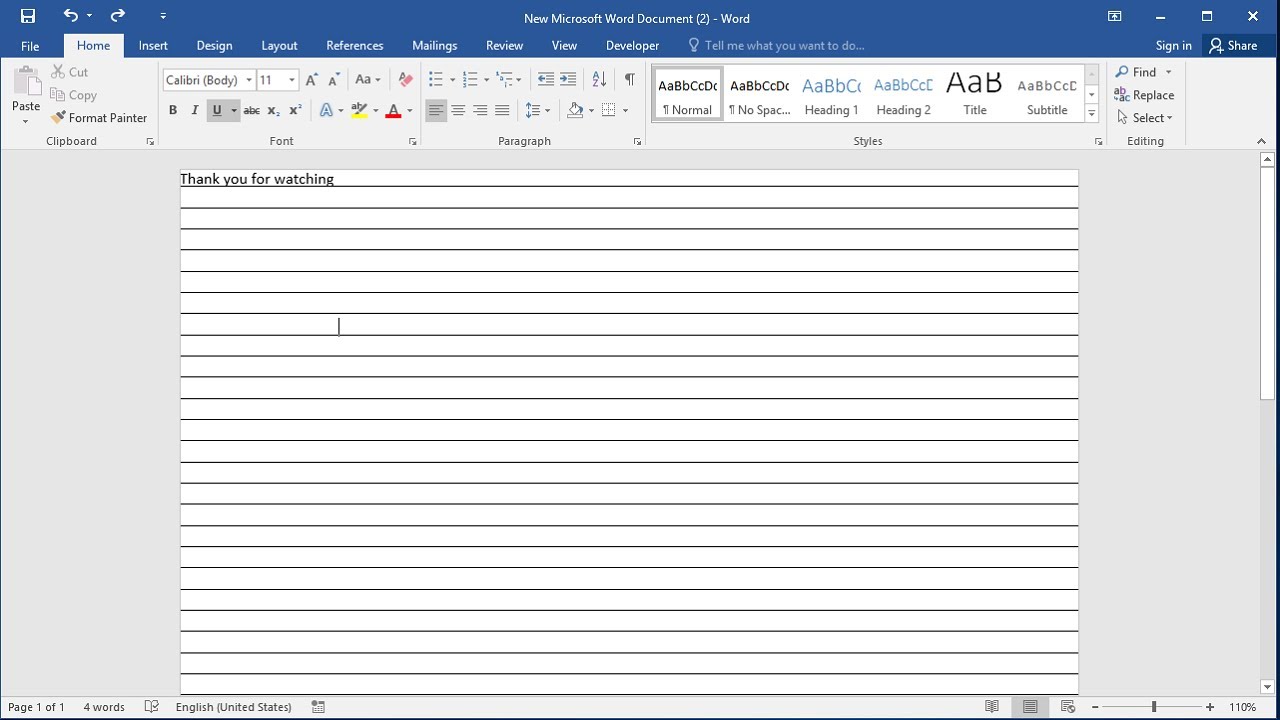This screenshot has width=1280, height=720.
Task: Open the Borders dropdown arrow
Action: coord(625,110)
